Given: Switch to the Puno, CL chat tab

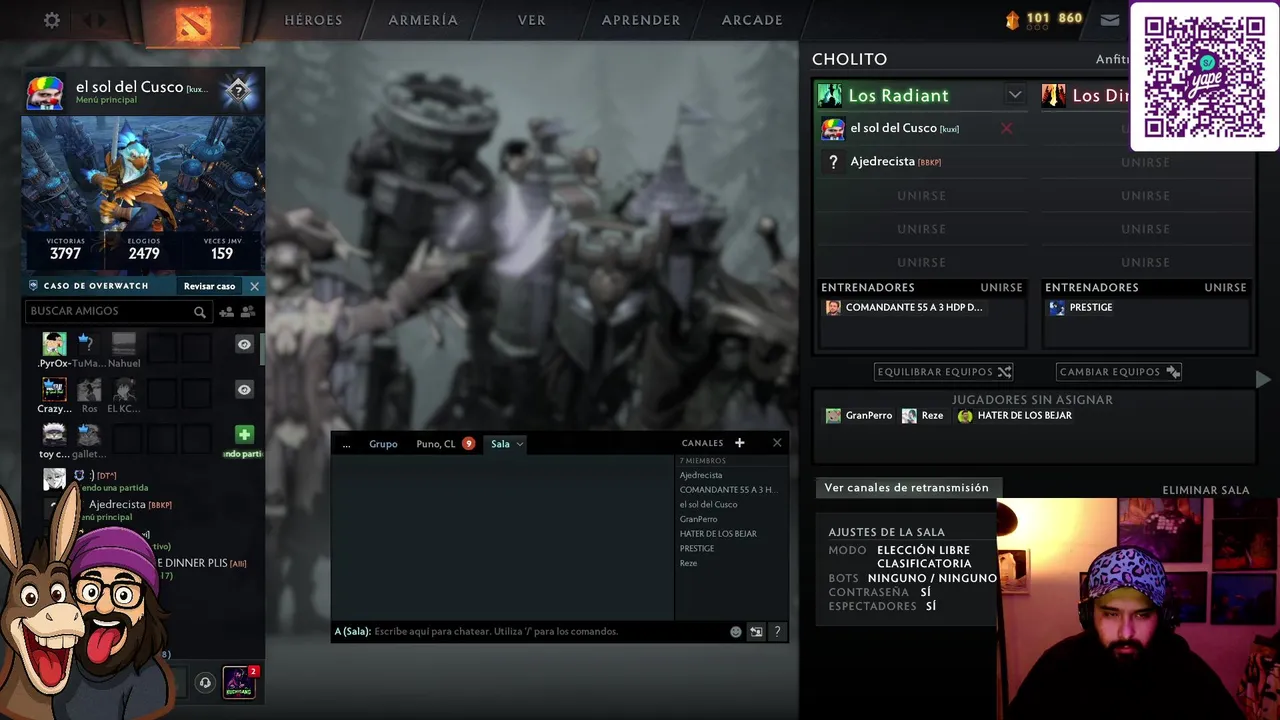Looking at the screenshot, I should point(436,444).
